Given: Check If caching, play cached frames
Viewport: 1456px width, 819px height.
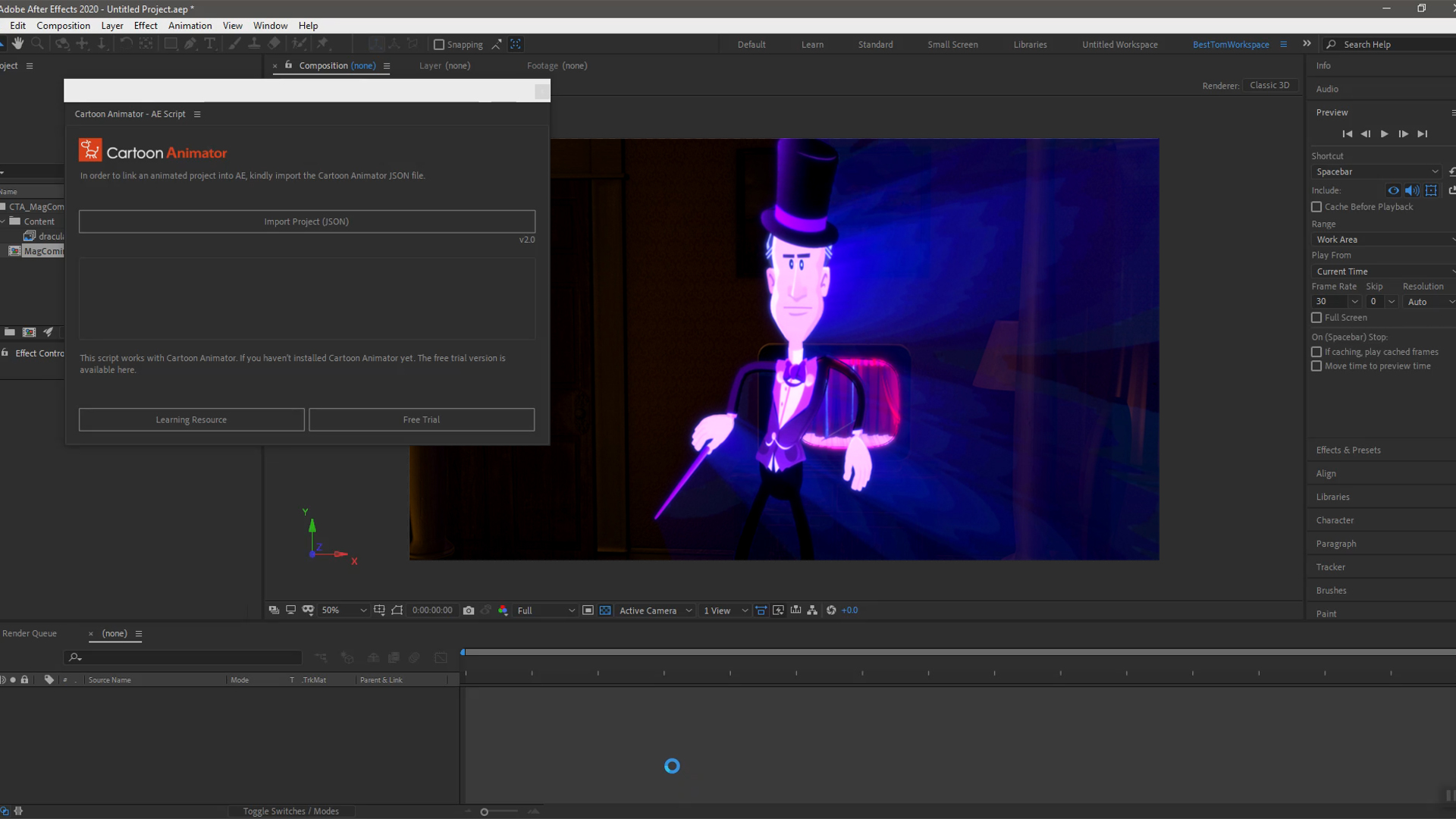Looking at the screenshot, I should [x=1316, y=352].
